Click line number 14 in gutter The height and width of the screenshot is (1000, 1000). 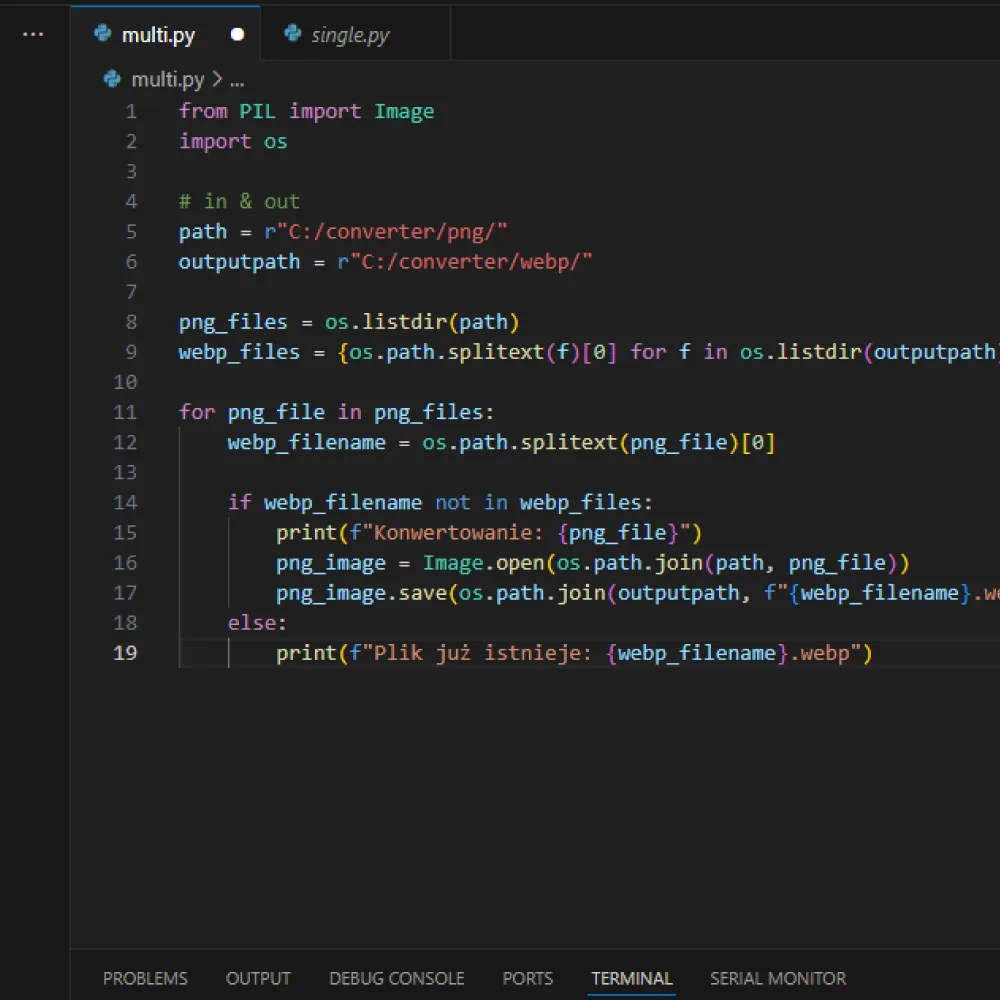(x=125, y=503)
